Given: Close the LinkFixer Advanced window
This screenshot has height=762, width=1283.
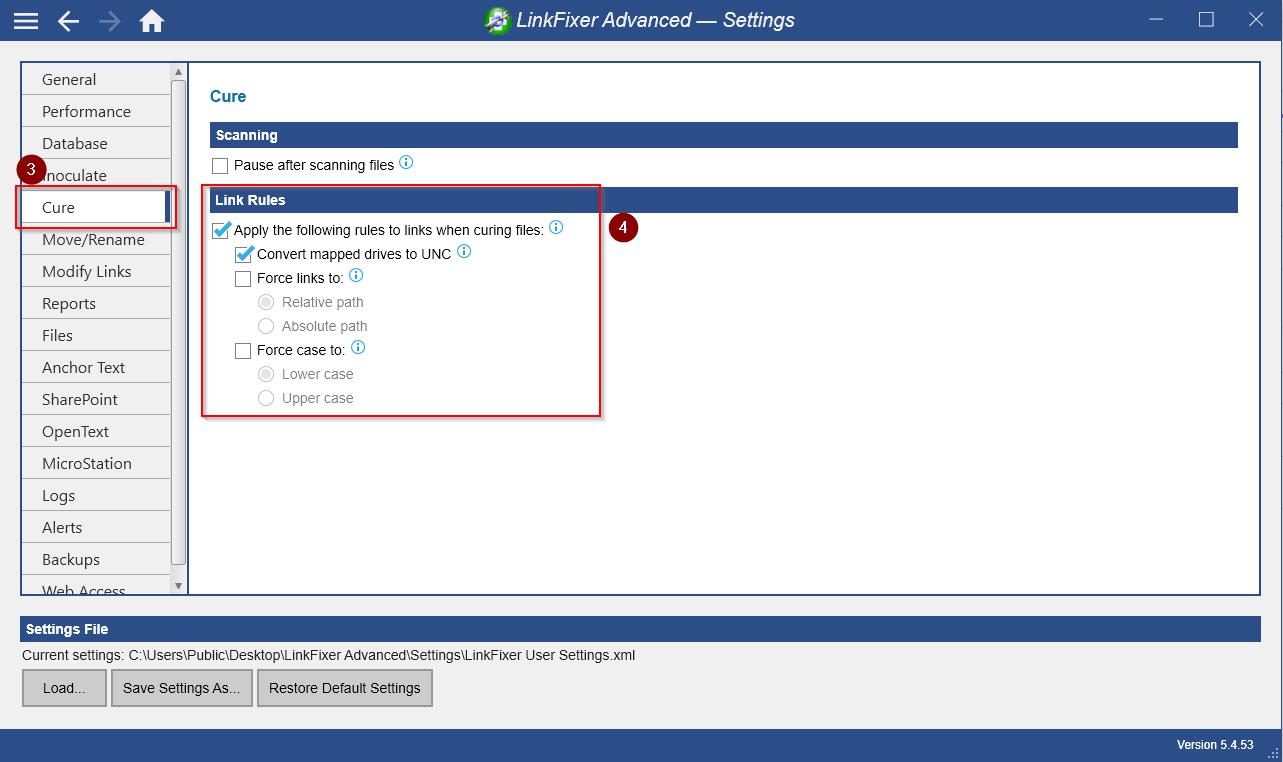Looking at the screenshot, I should (1256, 20).
